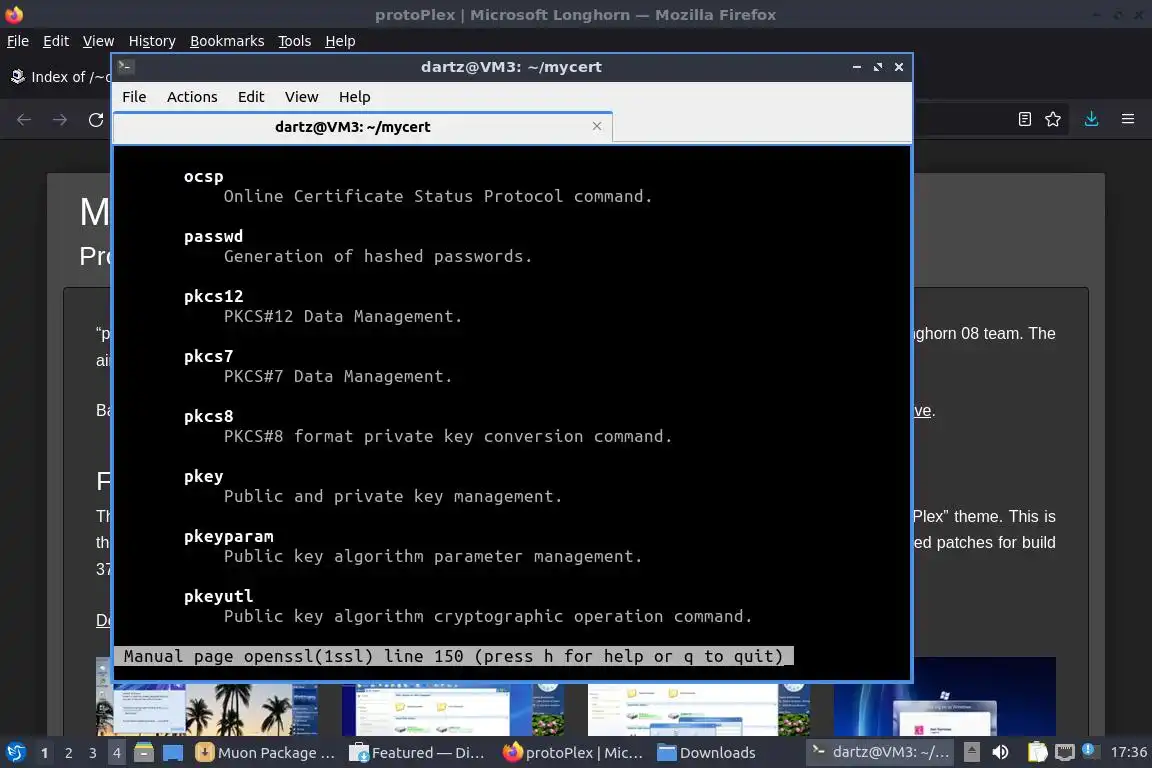The height and width of the screenshot is (768, 1152).
Task: Click the Firefox logo in title bar
Action: pyautogui.click(x=14, y=14)
